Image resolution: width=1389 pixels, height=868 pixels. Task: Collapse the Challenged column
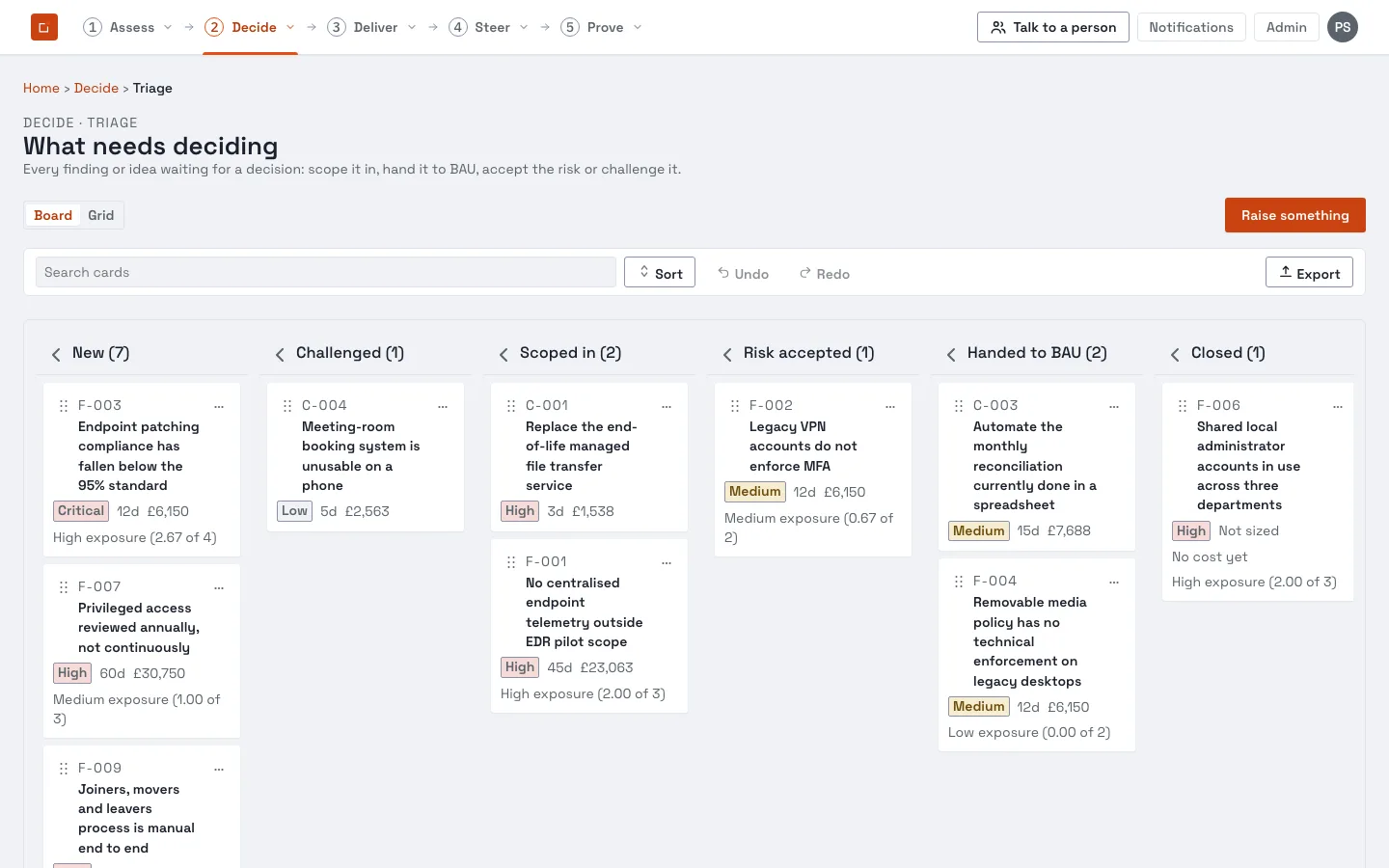coord(280,354)
